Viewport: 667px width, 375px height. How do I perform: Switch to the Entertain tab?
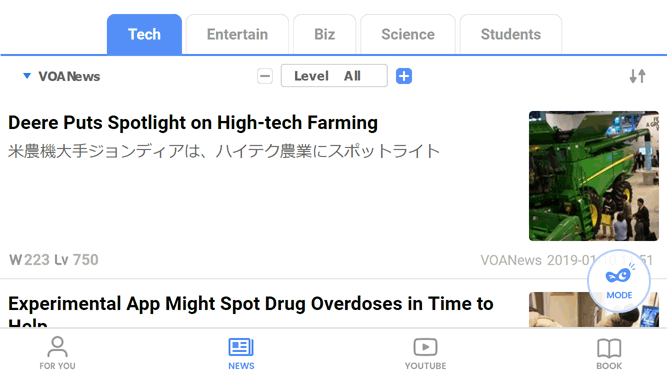(x=237, y=34)
